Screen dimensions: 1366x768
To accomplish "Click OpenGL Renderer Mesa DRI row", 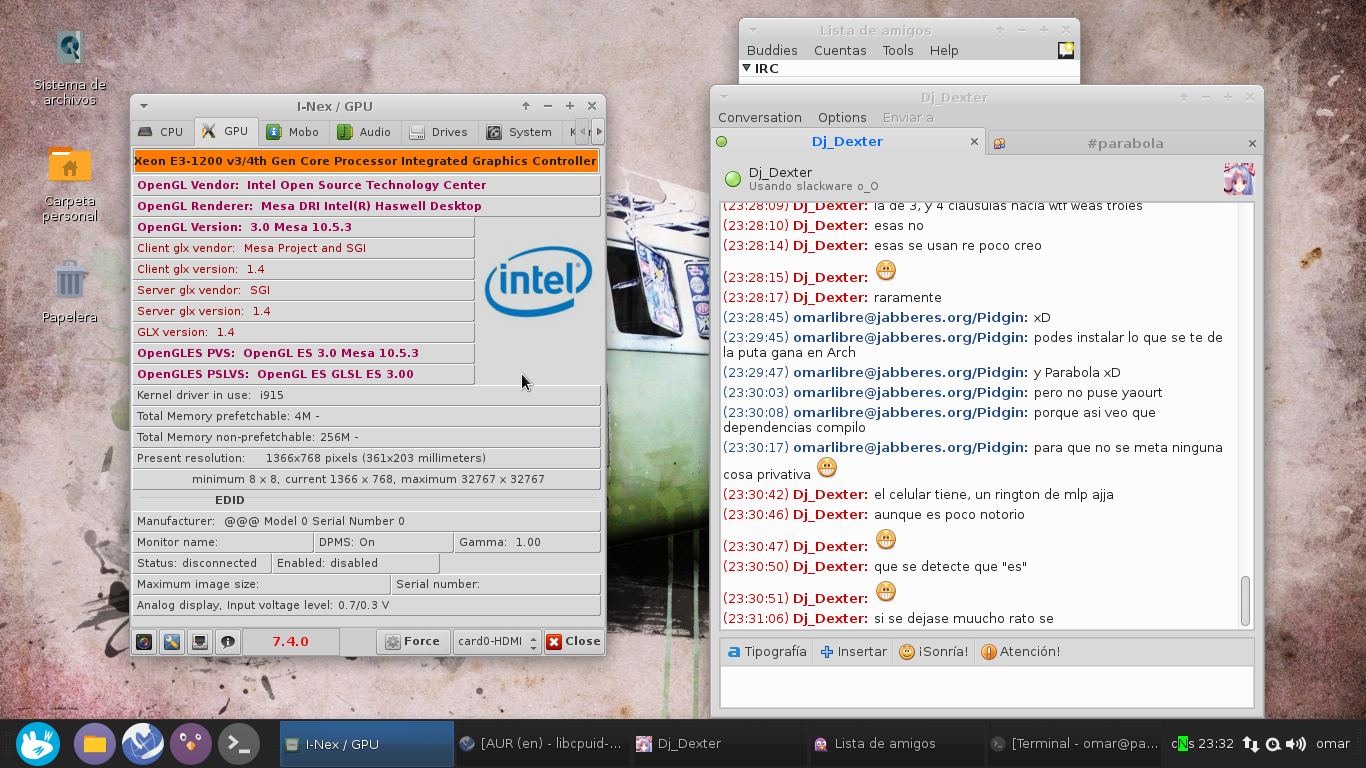I will [x=366, y=206].
